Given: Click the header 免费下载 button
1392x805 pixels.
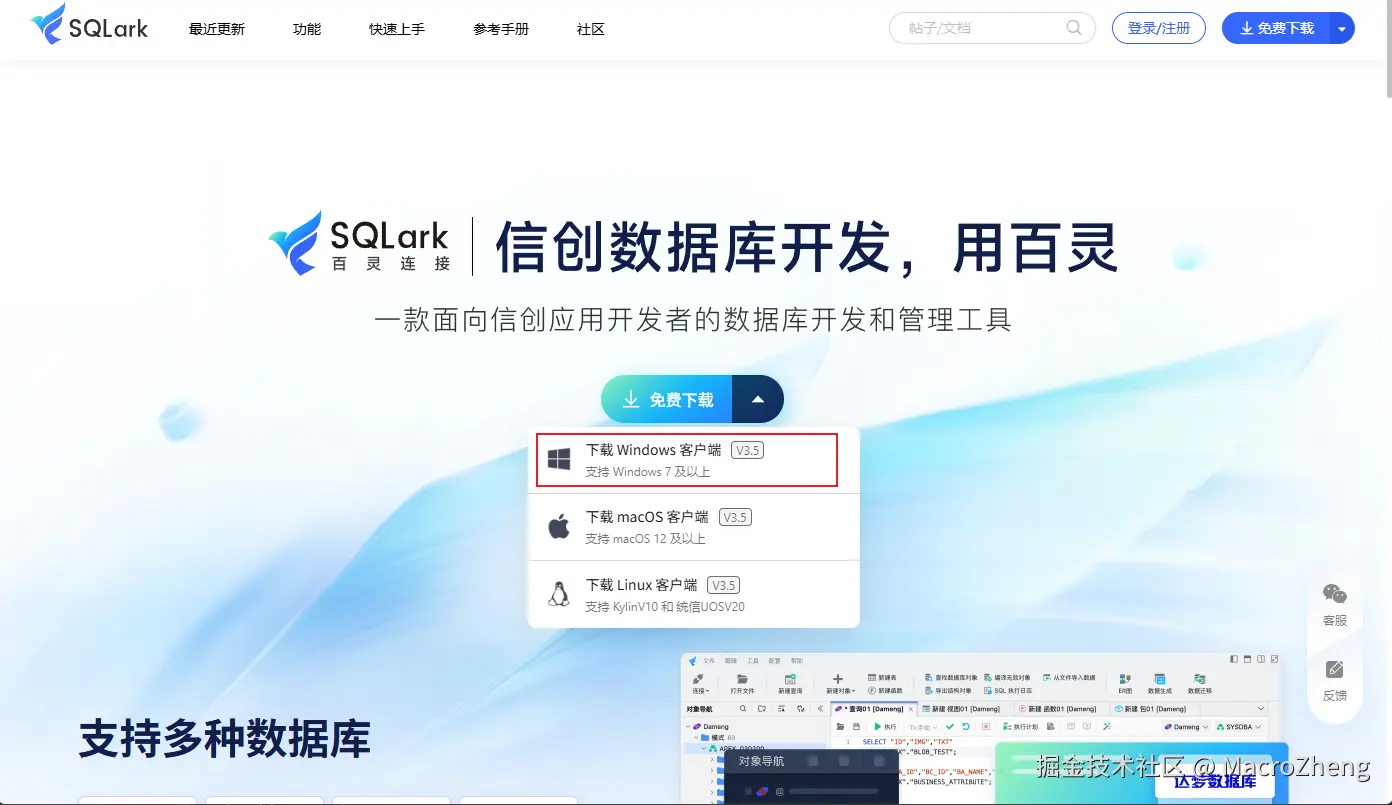Looking at the screenshot, I should (1277, 28).
